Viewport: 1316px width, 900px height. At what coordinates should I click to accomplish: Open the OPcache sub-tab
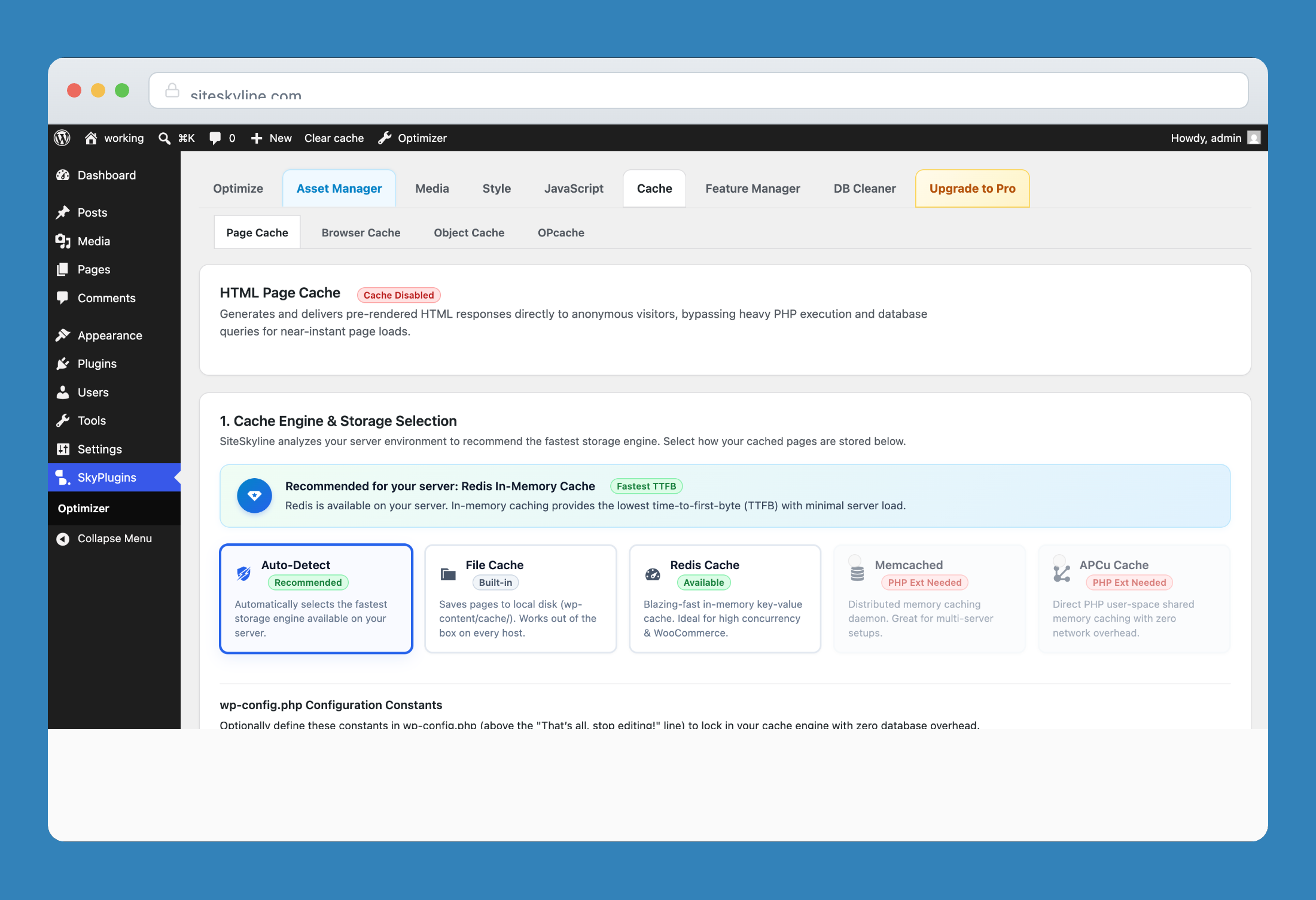[x=561, y=233]
